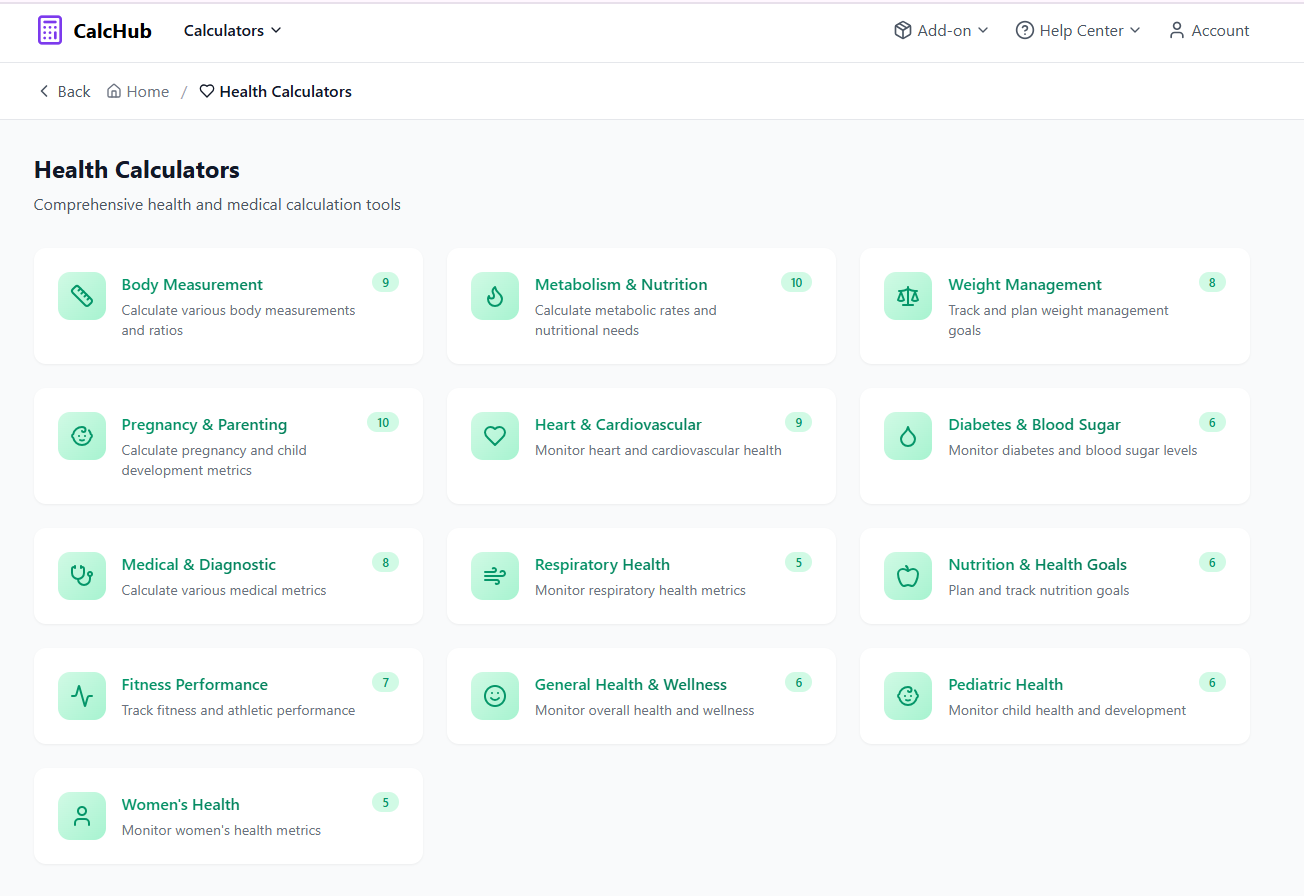Open the Metabolism & Nutrition category title
This screenshot has height=896, width=1304.
(621, 285)
